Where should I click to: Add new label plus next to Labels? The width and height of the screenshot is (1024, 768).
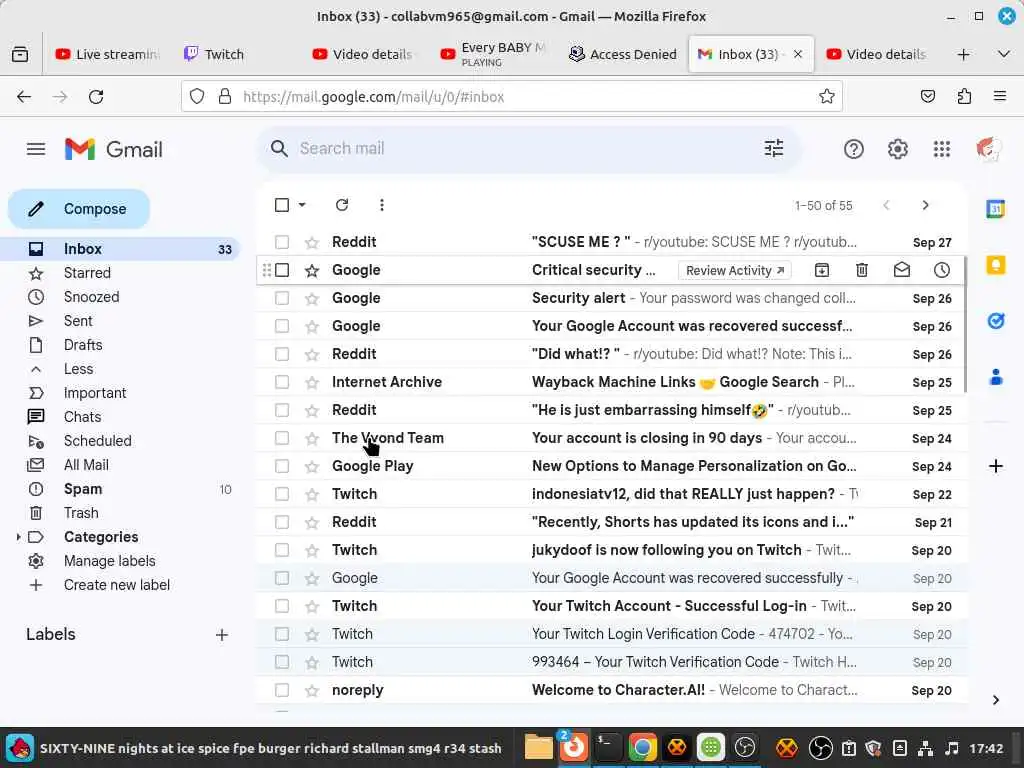[221, 635]
